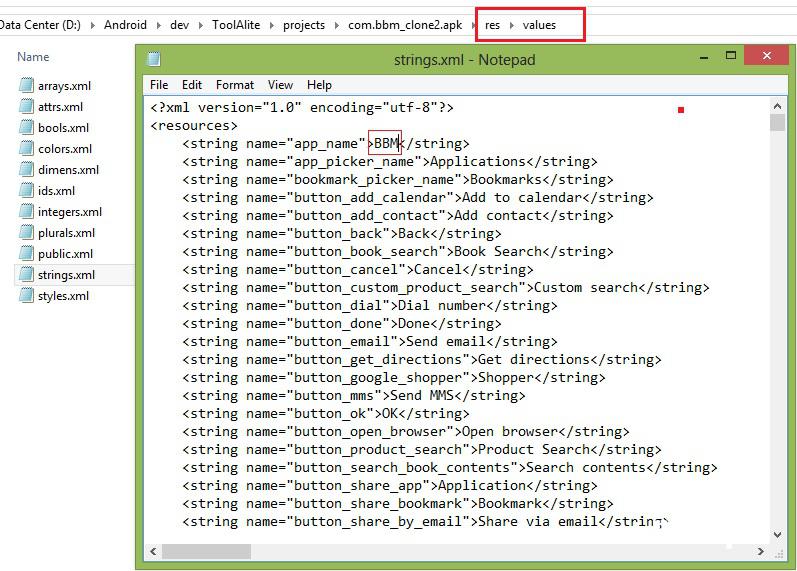Select integers.xml file name
Image resolution: width=797 pixels, height=571 pixels.
(x=70, y=212)
